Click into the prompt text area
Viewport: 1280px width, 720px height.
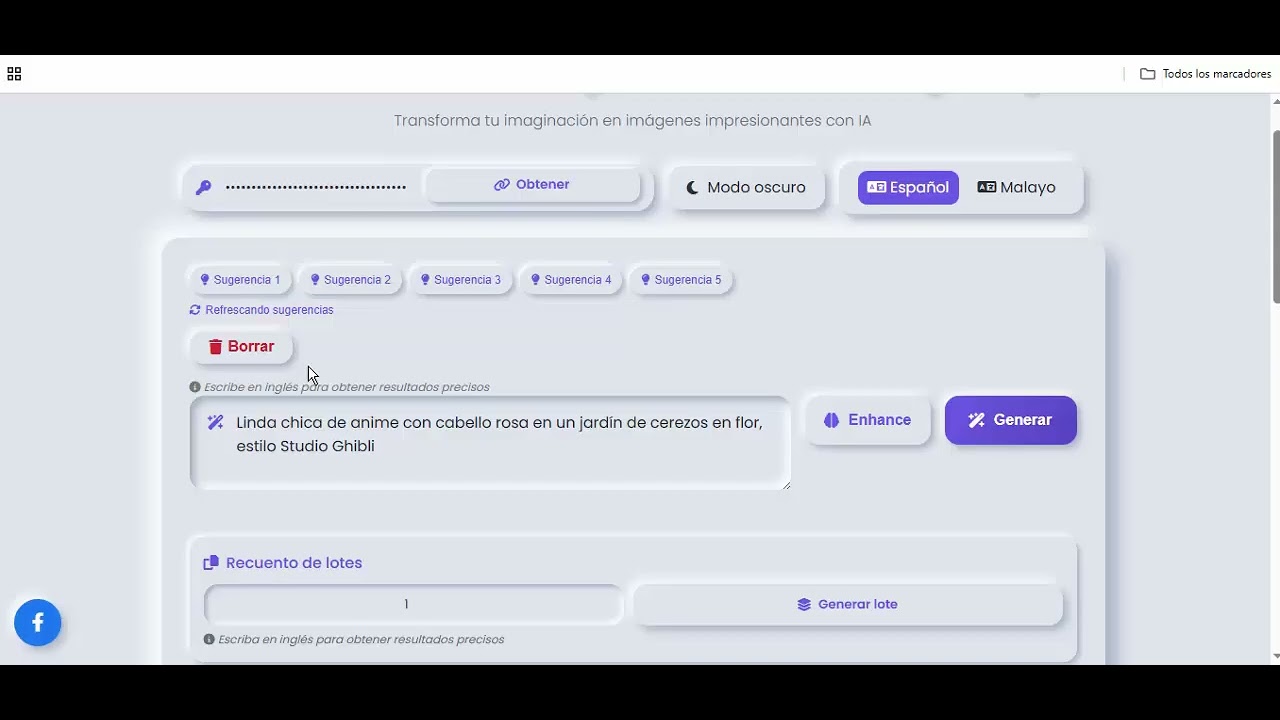(x=490, y=443)
